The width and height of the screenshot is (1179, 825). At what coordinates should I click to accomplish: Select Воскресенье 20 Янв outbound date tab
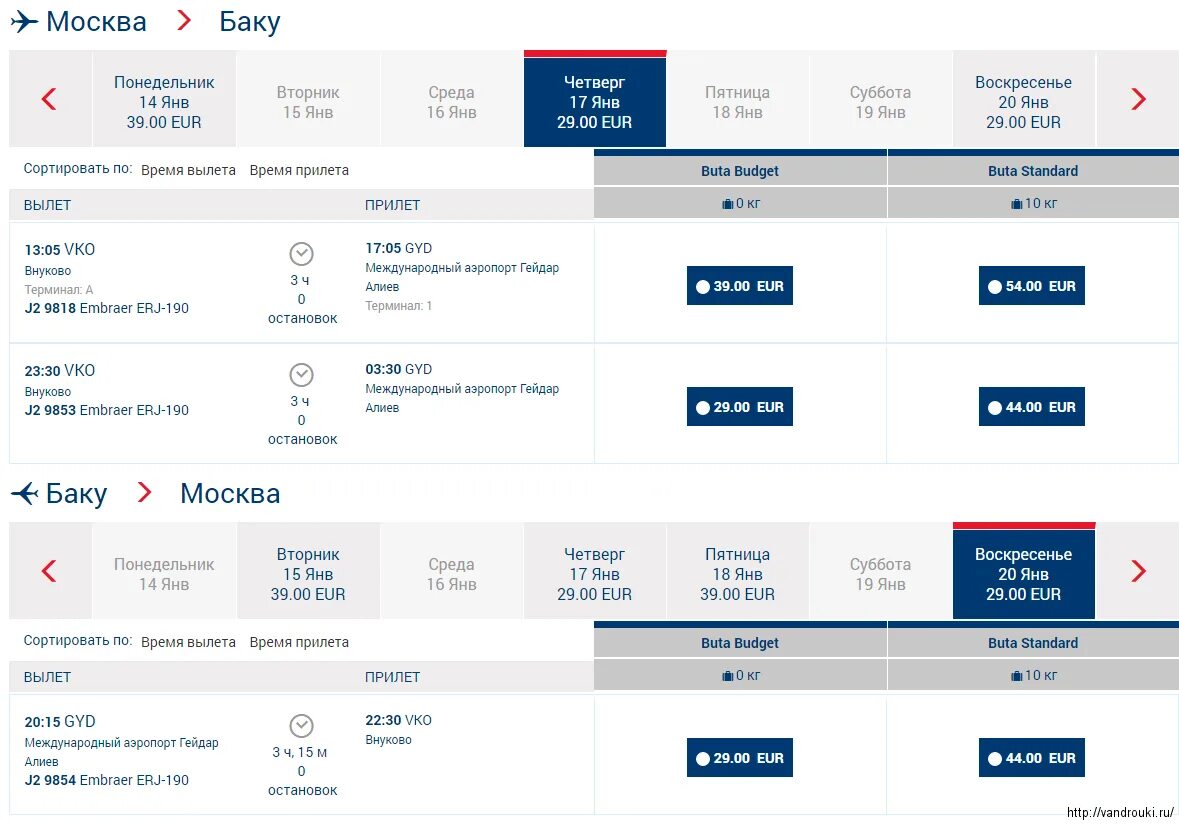(1023, 102)
